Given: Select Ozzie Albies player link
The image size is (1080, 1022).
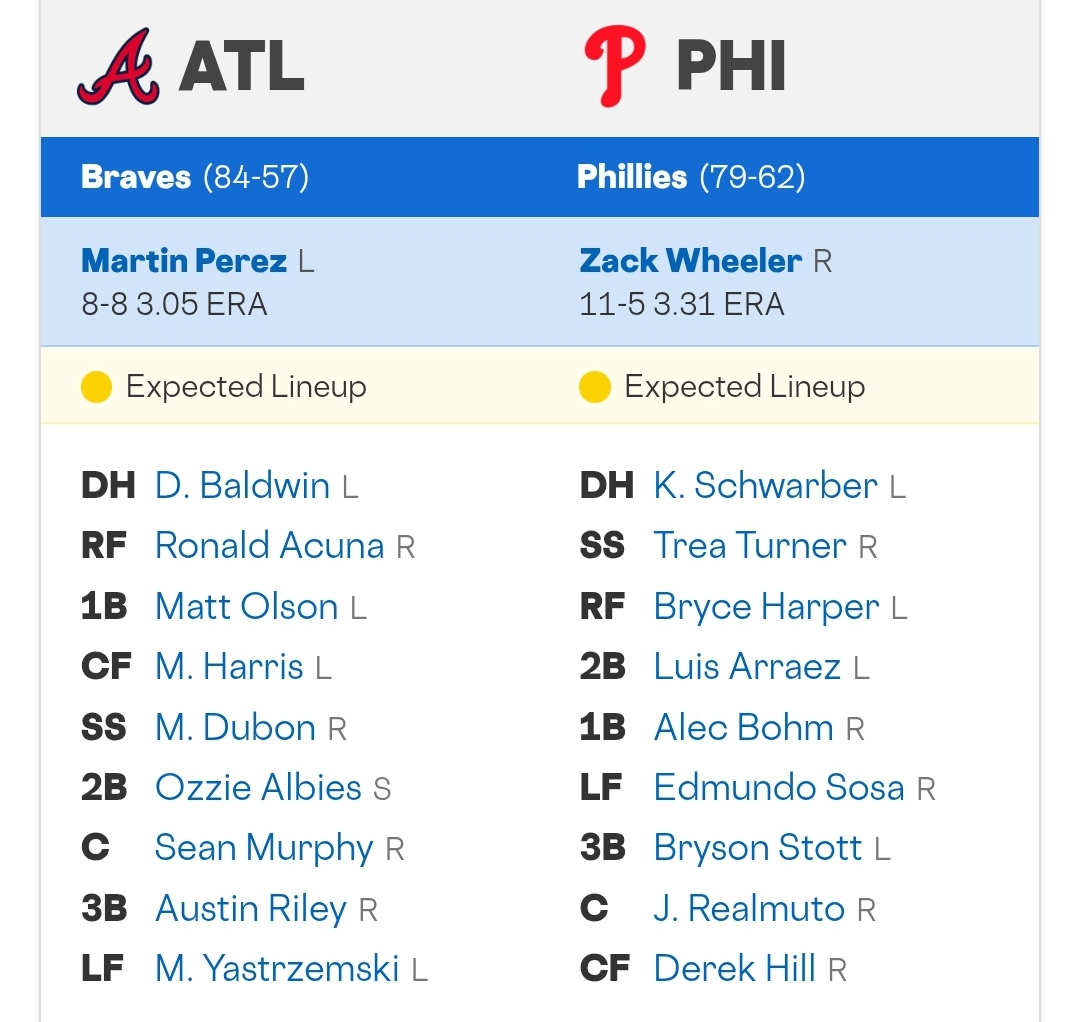Looking at the screenshot, I should [258, 787].
